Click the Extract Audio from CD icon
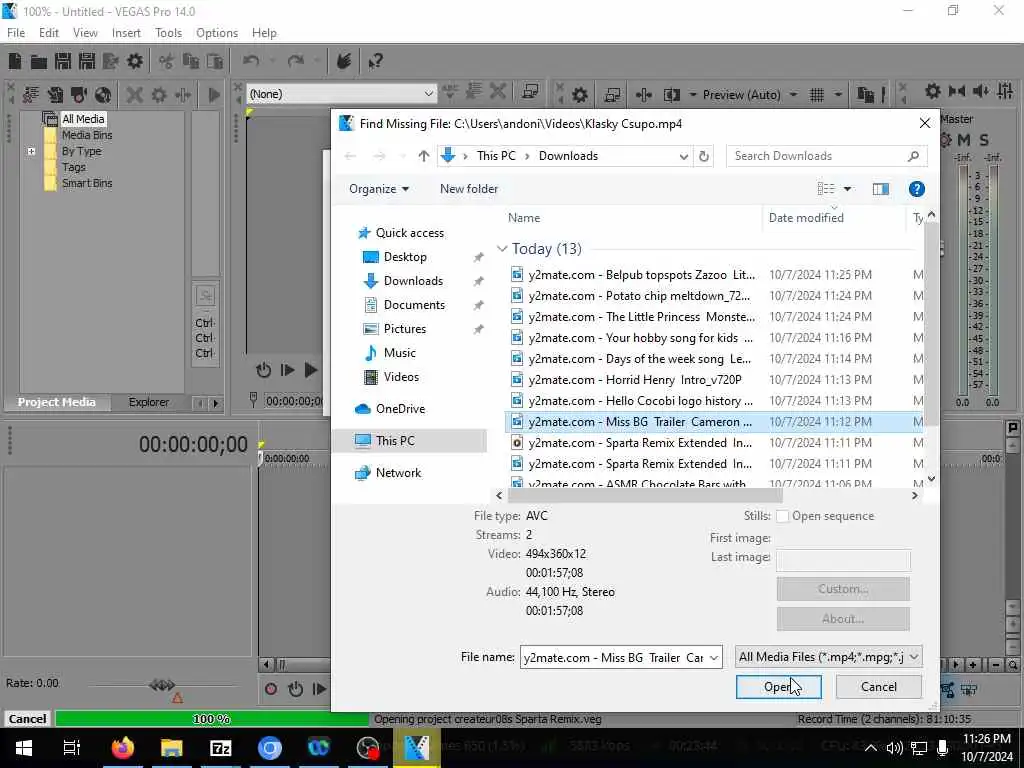The height and width of the screenshot is (768, 1024). (103, 95)
